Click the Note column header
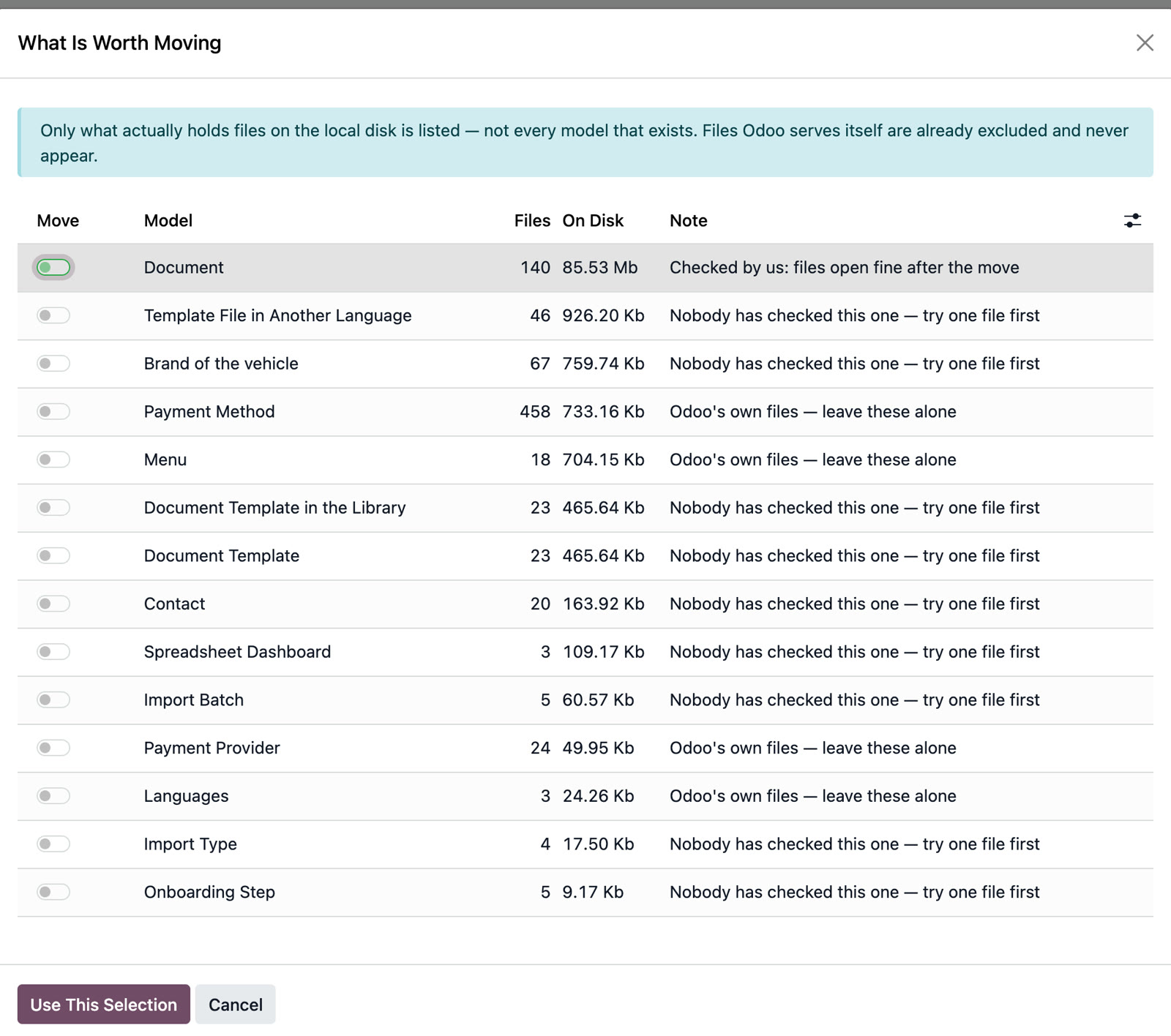1171x1036 pixels. [x=689, y=221]
